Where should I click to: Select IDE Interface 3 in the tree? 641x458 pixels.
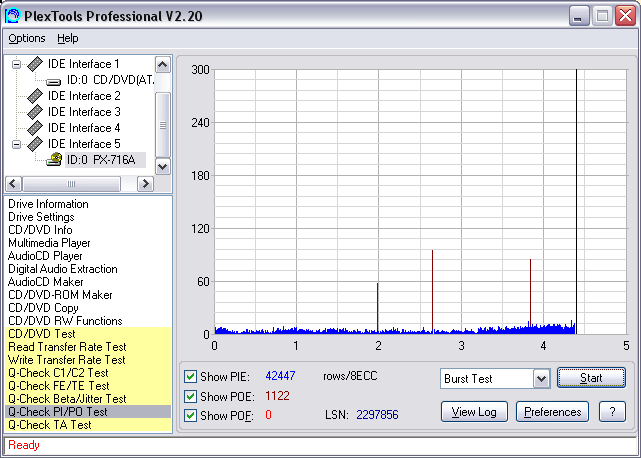[x=84, y=112]
